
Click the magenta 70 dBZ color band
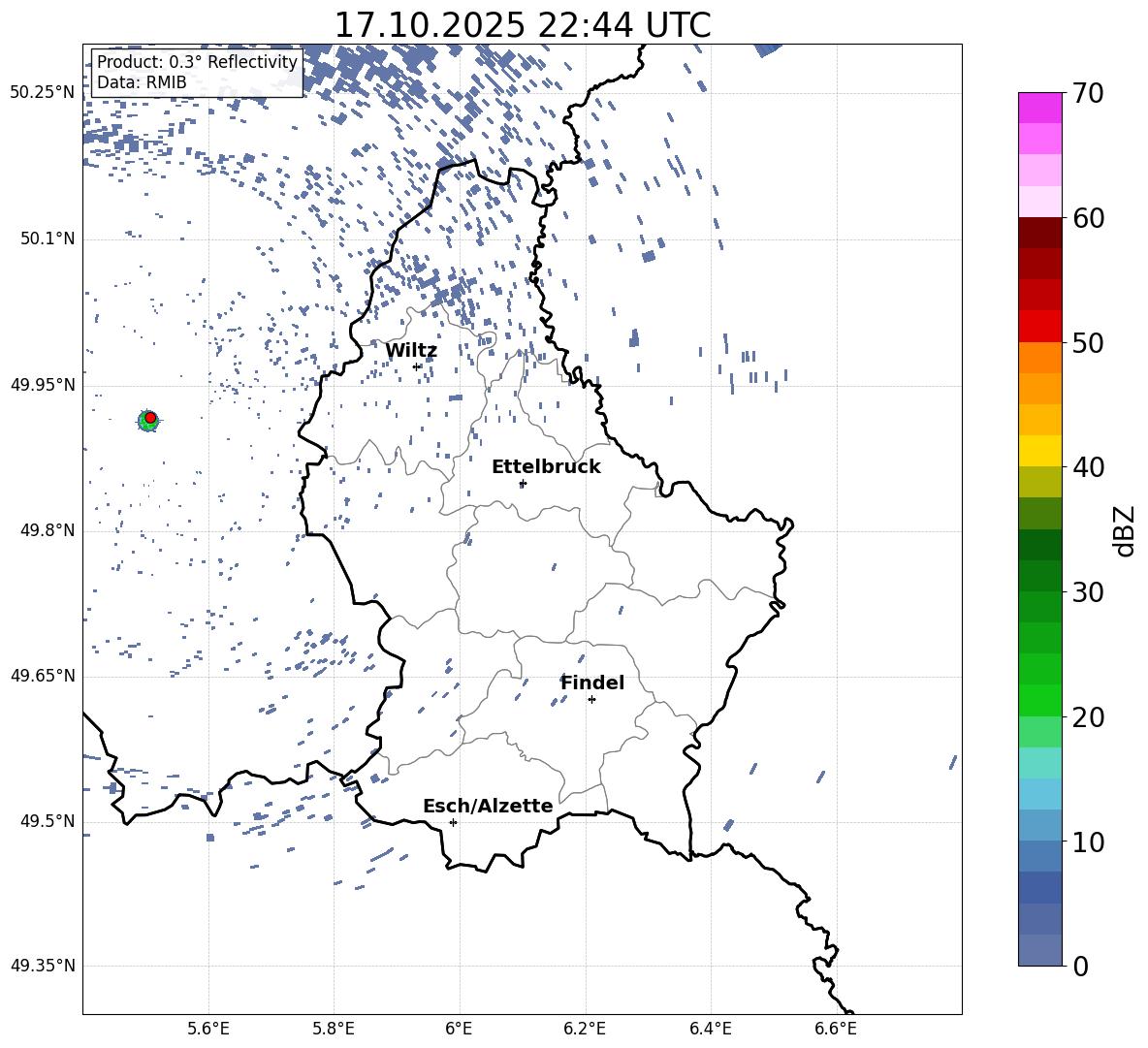click(1040, 108)
